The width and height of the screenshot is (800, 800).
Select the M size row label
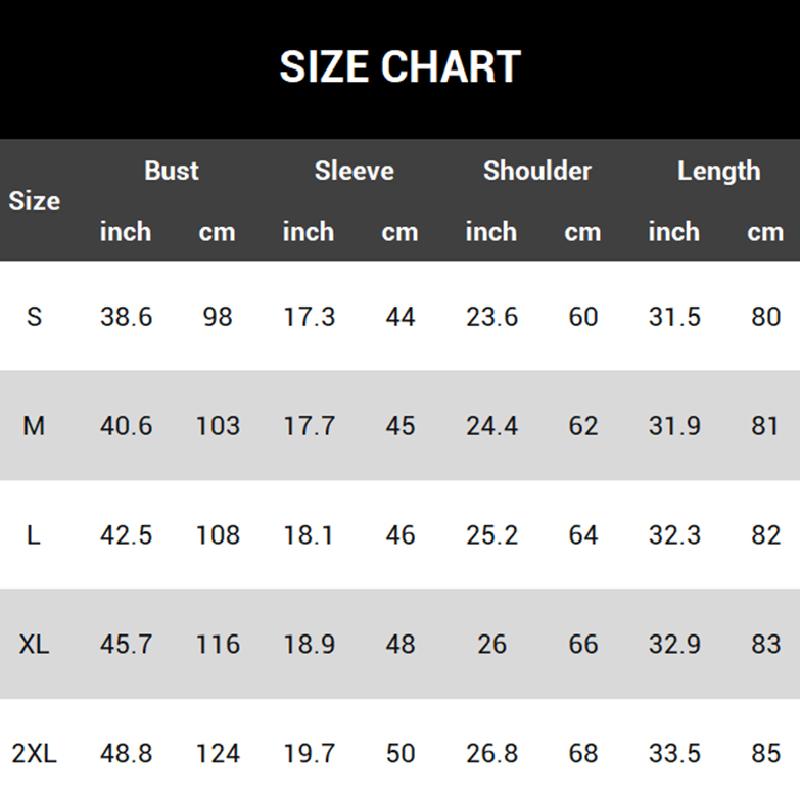pyautogui.click(x=34, y=426)
